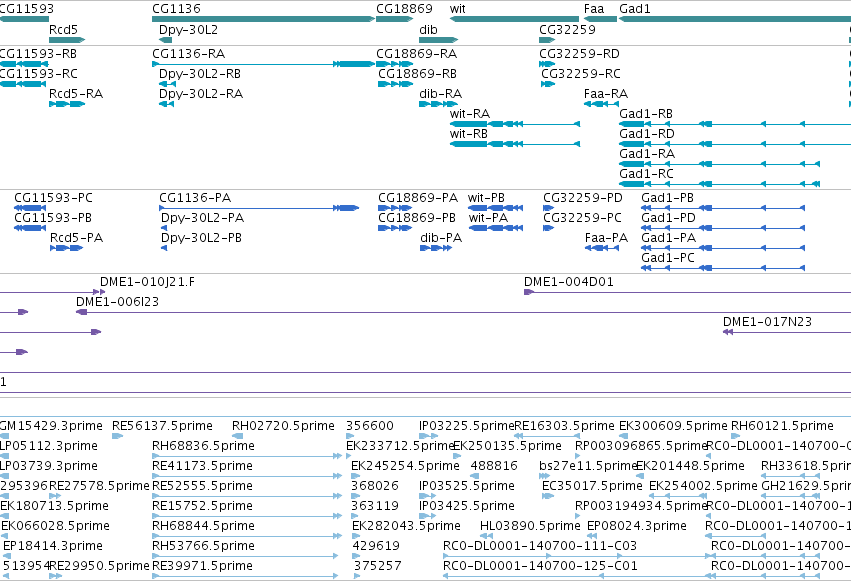Image resolution: width=851 pixels, height=581 pixels.
Task: Click the wit-PB protein label
Action: (x=486, y=197)
